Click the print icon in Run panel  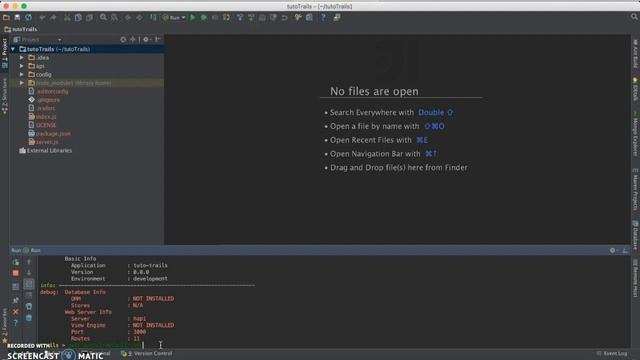click(x=29, y=306)
